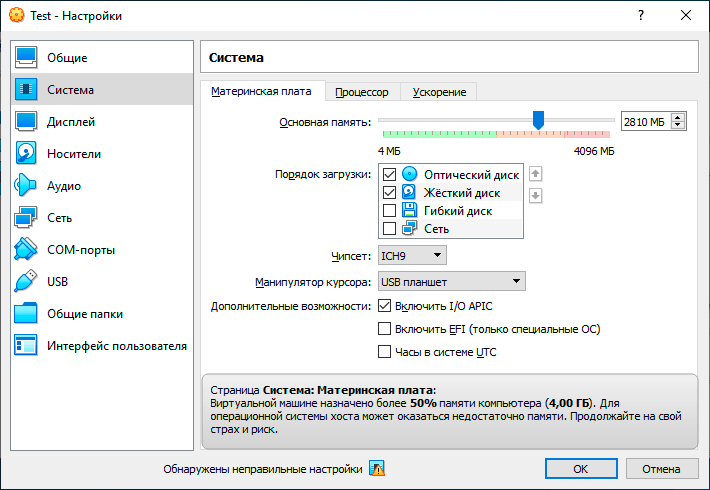Click the VirtualBox title bar icon
The height and width of the screenshot is (490, 710).
(17, 15)
